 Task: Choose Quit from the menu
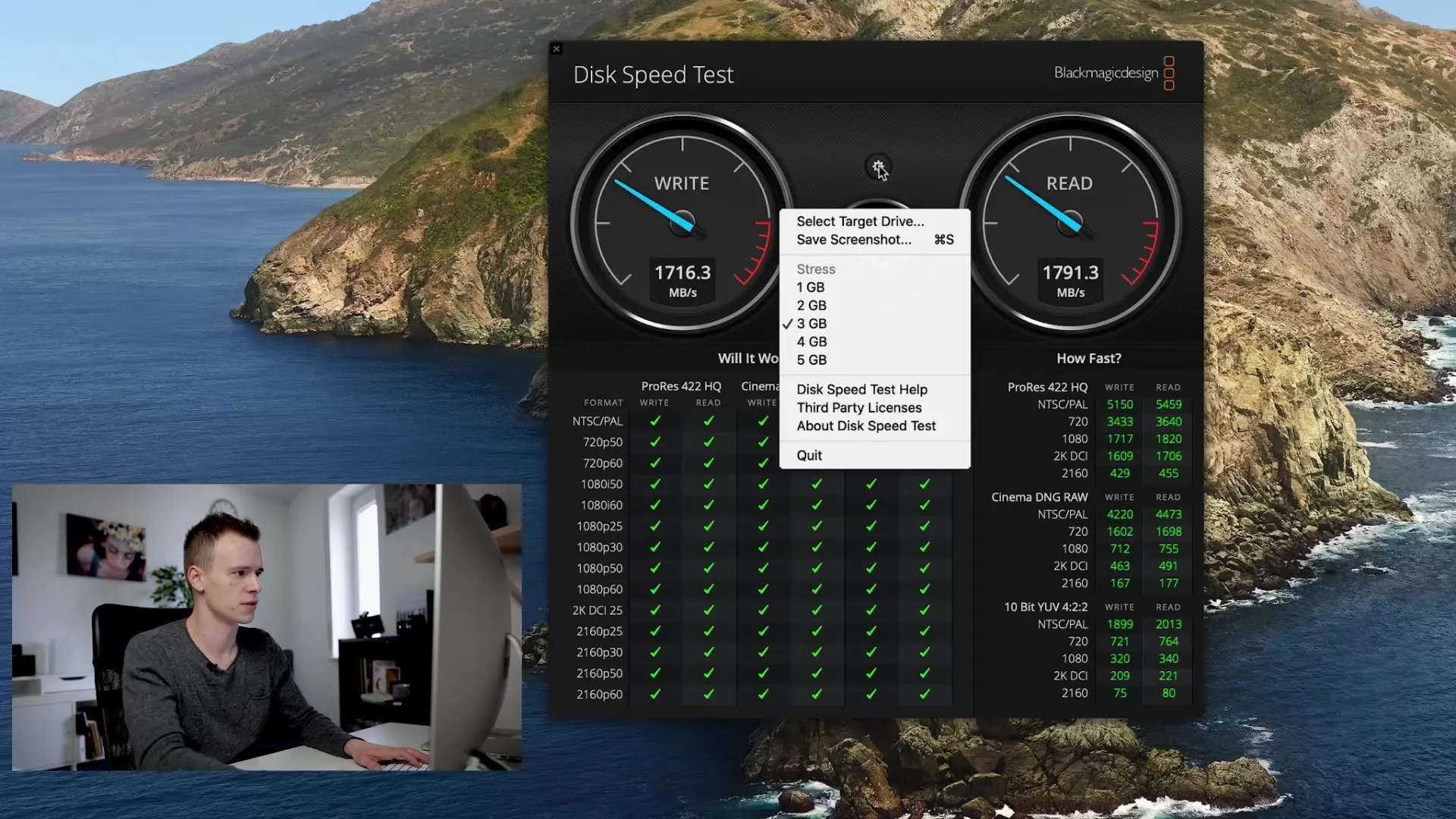click(x=874, y=455)
